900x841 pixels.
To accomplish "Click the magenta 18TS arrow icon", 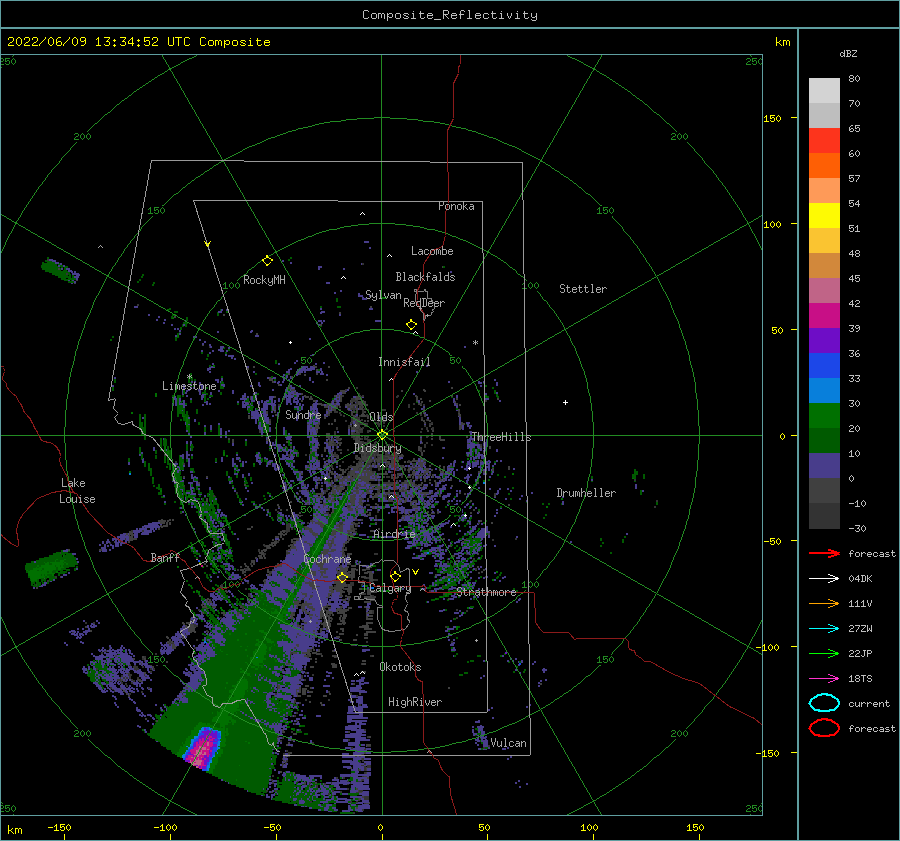I will [x=824, y=679].
